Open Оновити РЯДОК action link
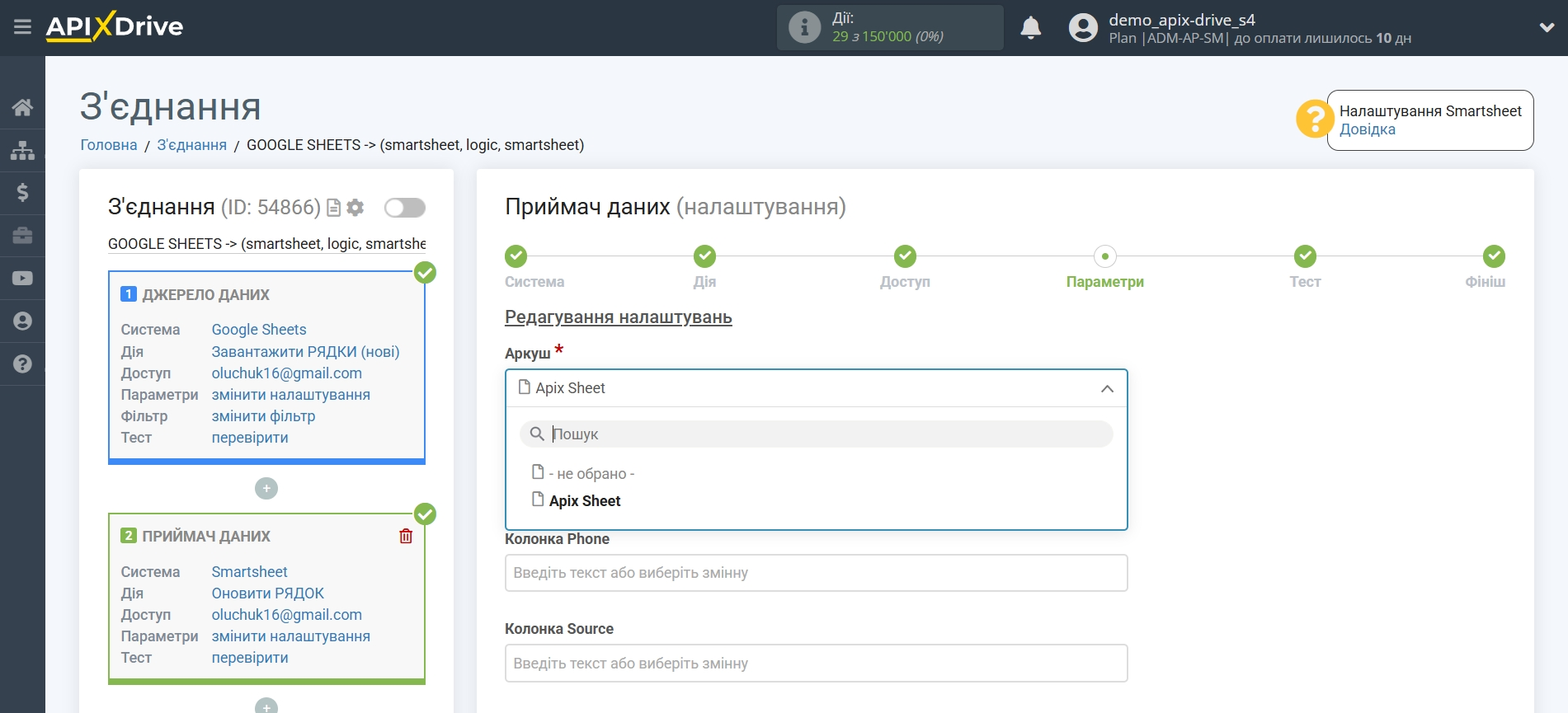The height and width of the screenshot is (713, 1568). [x=268, y=593]
